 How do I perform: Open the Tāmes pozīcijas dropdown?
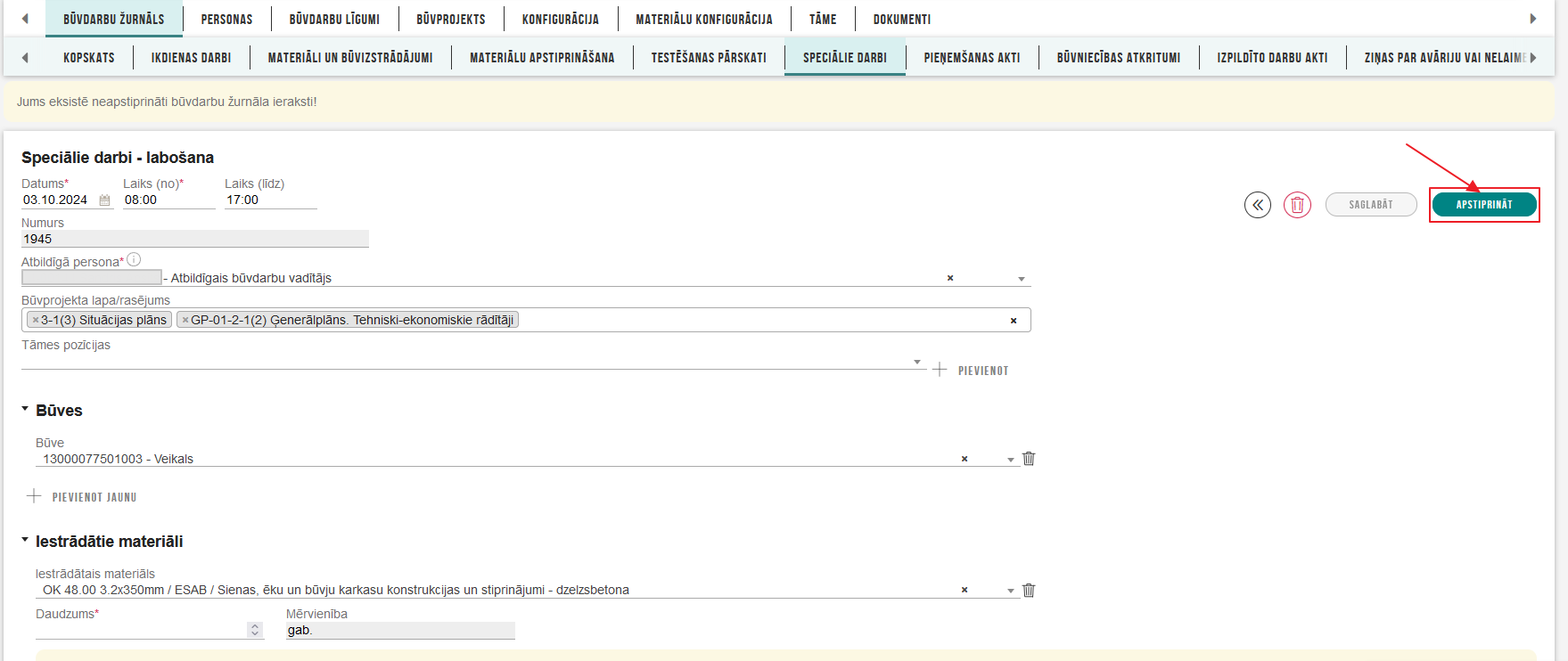point(917,362)
